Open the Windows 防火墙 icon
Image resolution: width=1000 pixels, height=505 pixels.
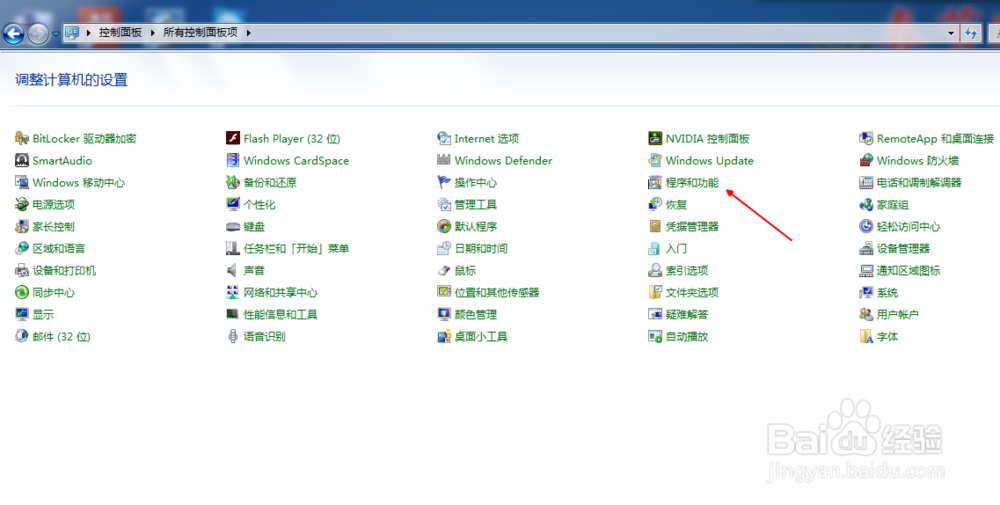point(866,160)
